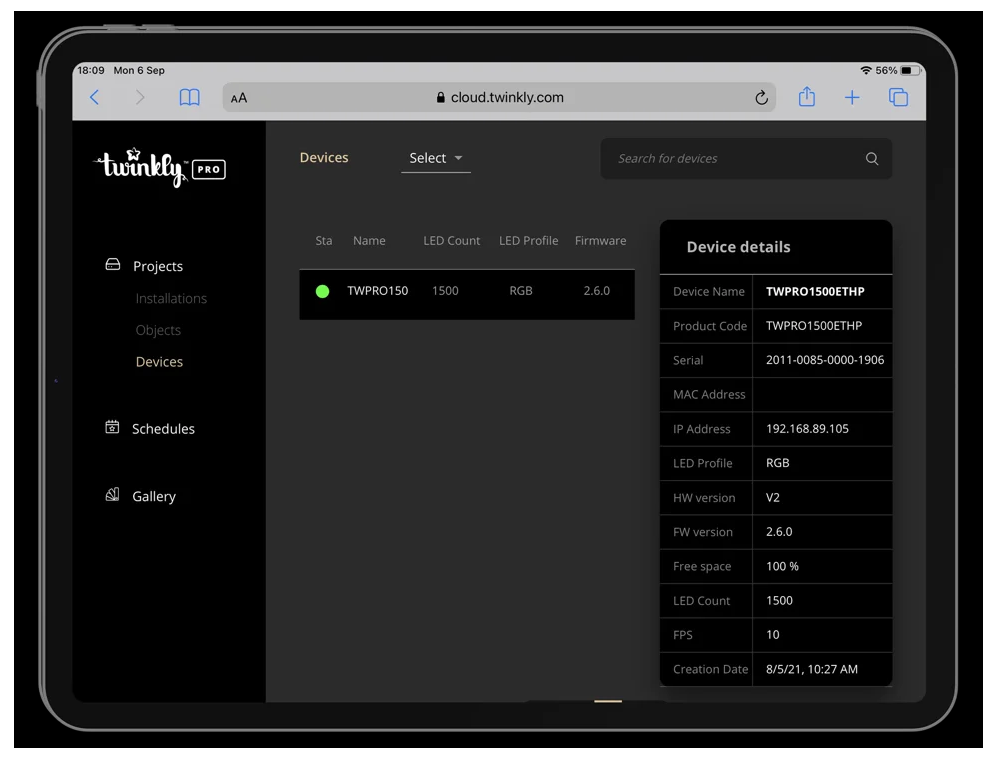Go back with Safari's back arrow
Viewport: 1003px width, 760px height.
95,97
